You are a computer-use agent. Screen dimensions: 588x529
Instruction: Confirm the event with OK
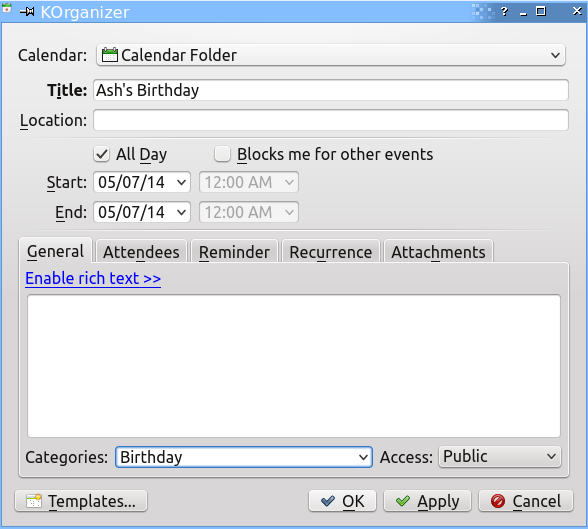(342, 501)
